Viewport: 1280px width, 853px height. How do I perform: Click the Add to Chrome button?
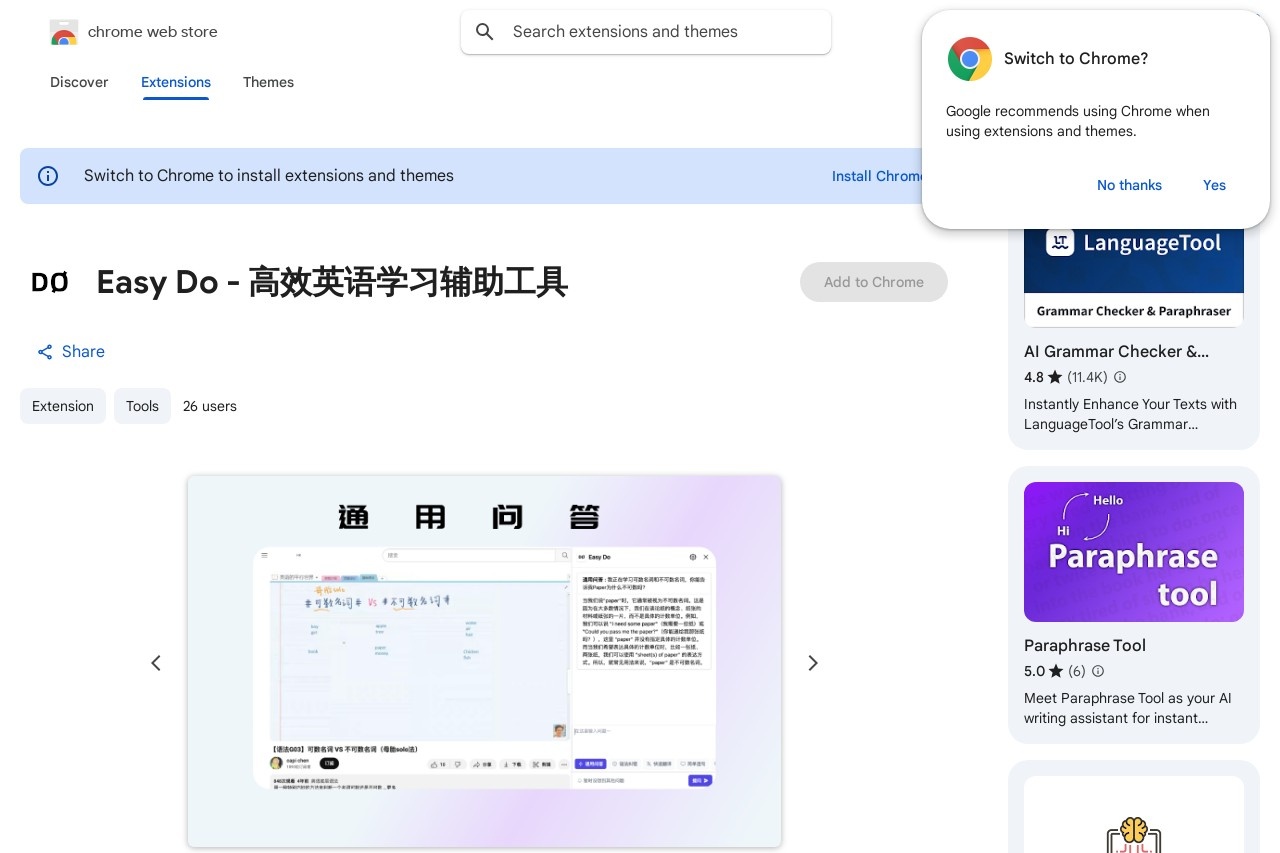tap(874, 282)
